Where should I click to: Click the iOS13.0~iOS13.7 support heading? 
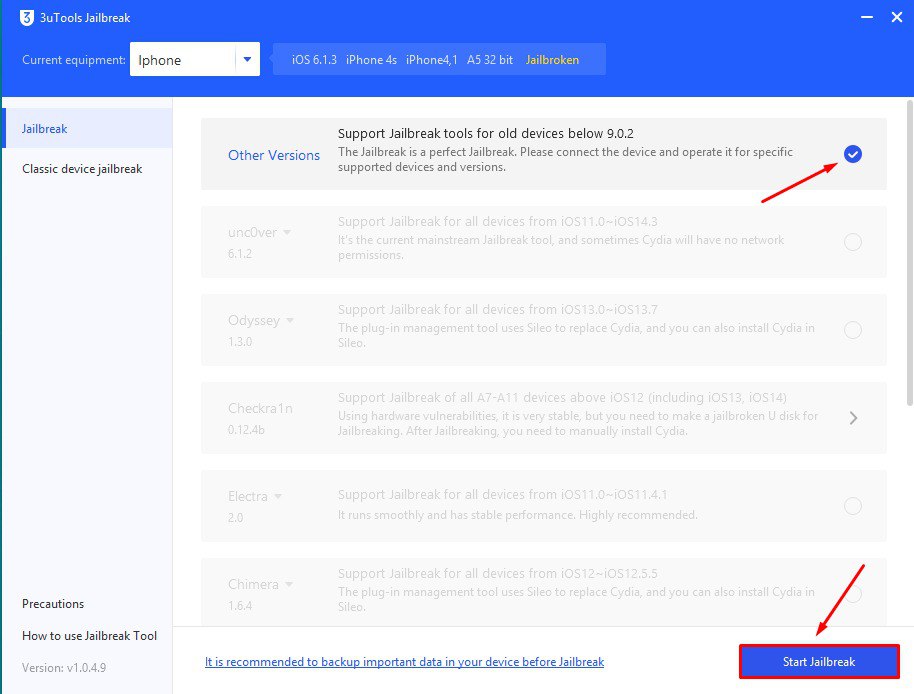point(498,309)
